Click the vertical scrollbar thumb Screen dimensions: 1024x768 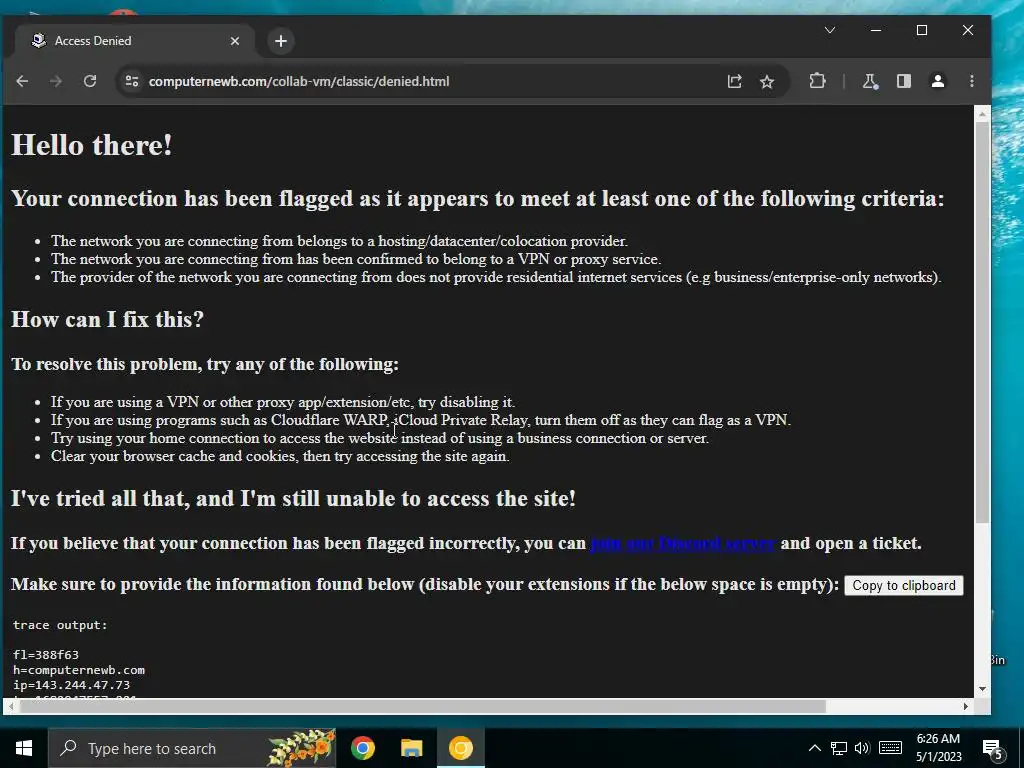coord(982,321)
